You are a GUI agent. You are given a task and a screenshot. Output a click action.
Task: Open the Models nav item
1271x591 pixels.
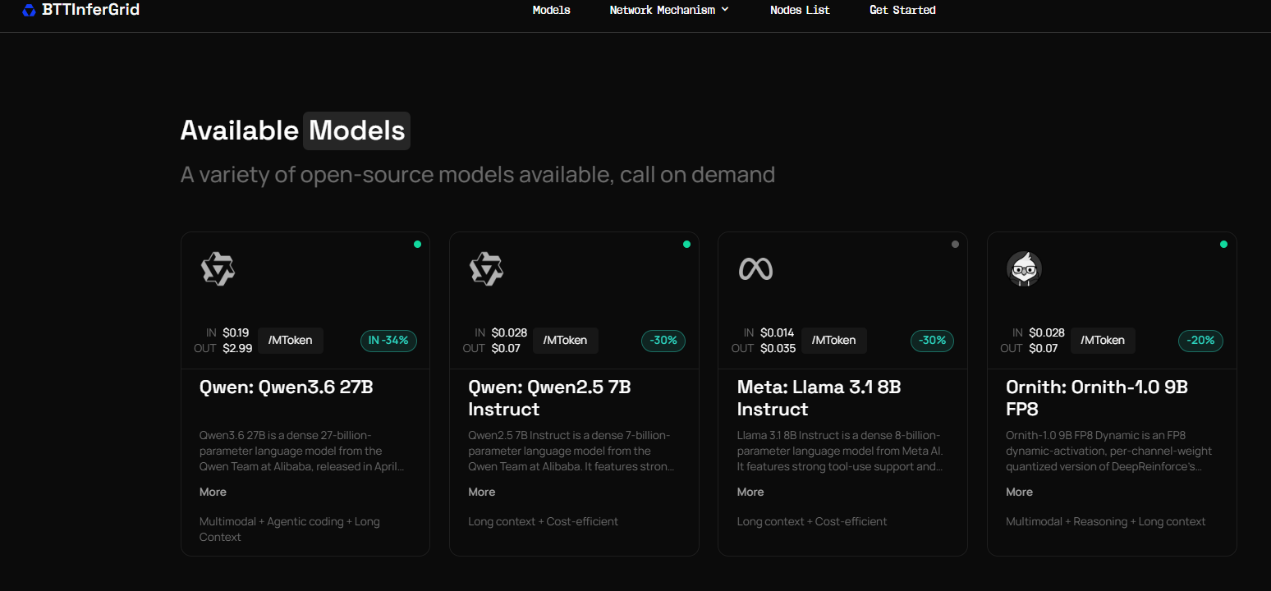pyautogui.click(x=551, y=10)
